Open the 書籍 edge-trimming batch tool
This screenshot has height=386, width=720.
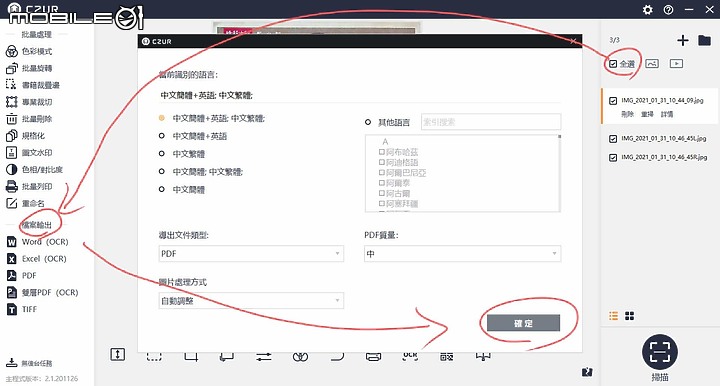click(x=32, y=85)
